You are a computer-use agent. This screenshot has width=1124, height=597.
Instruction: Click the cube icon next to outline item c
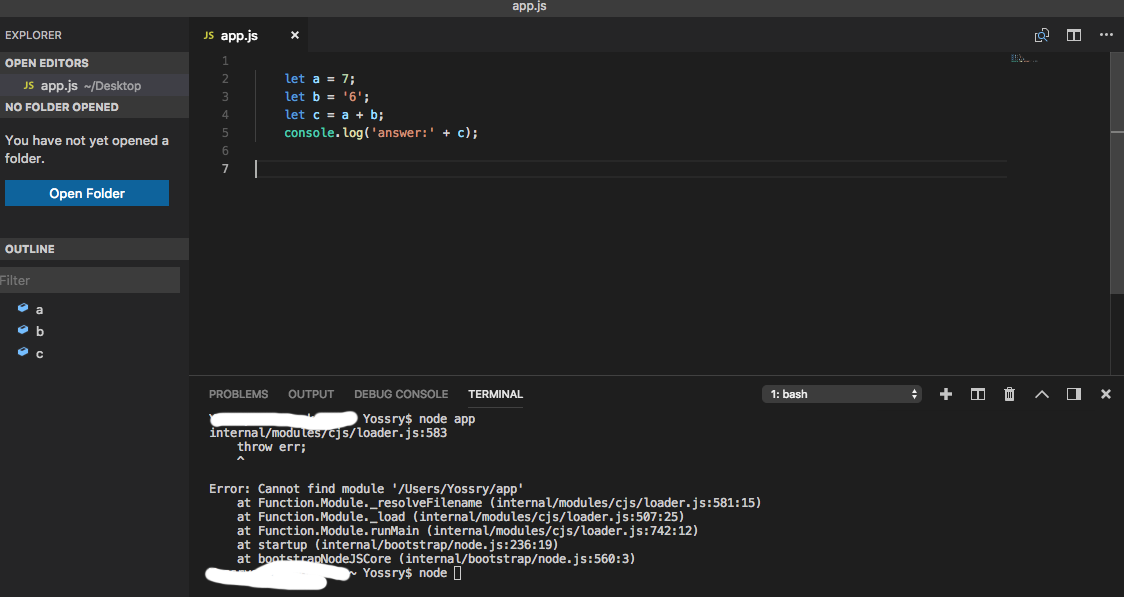click(23, 352)
